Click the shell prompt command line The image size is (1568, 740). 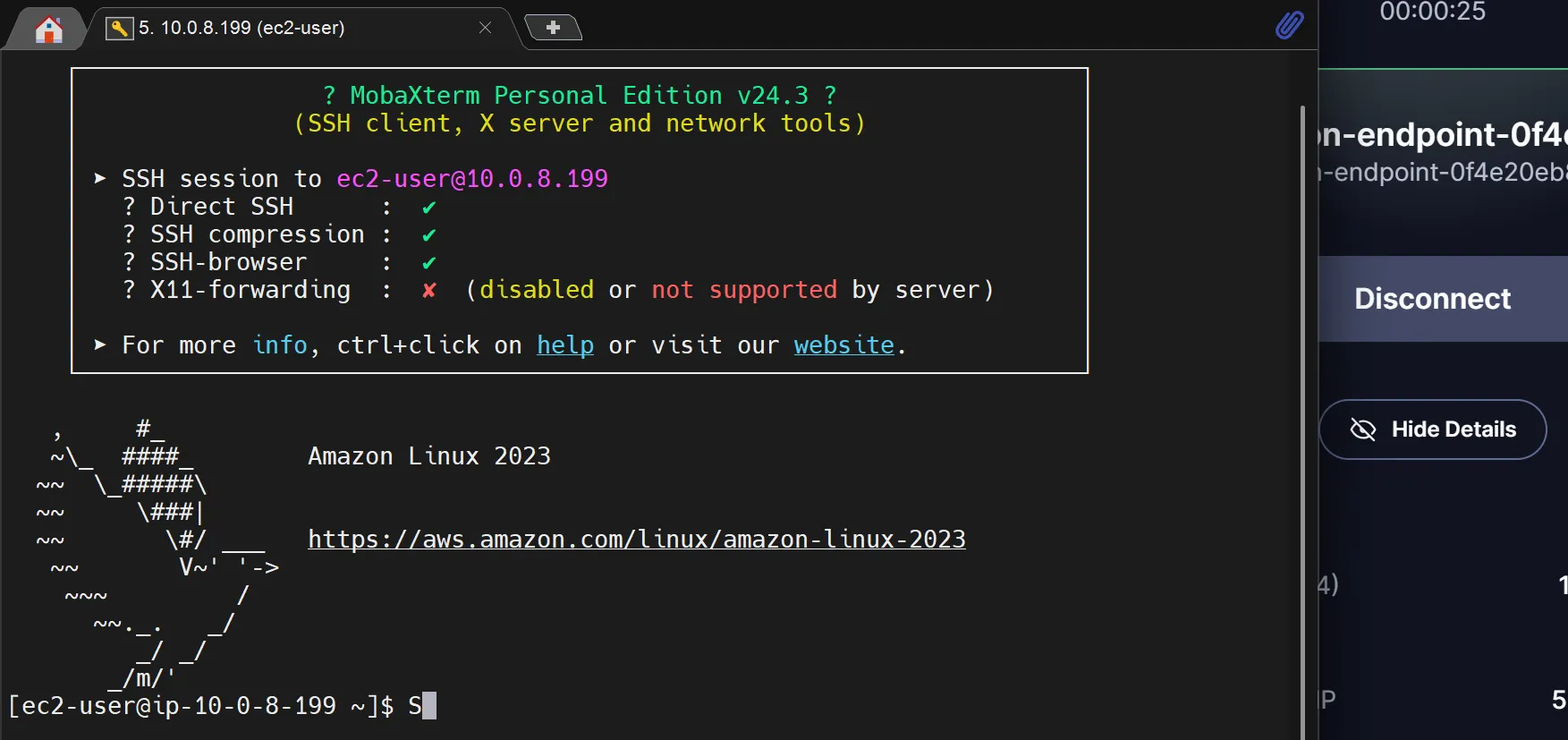(222, 706)
